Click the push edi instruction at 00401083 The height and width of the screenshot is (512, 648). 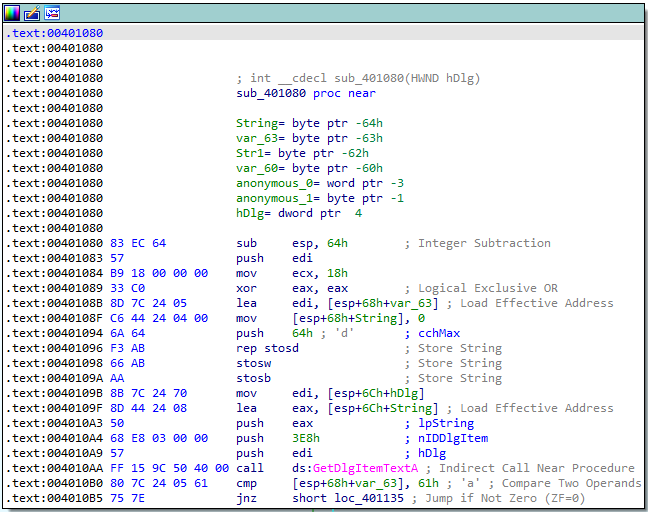point(274,258)
